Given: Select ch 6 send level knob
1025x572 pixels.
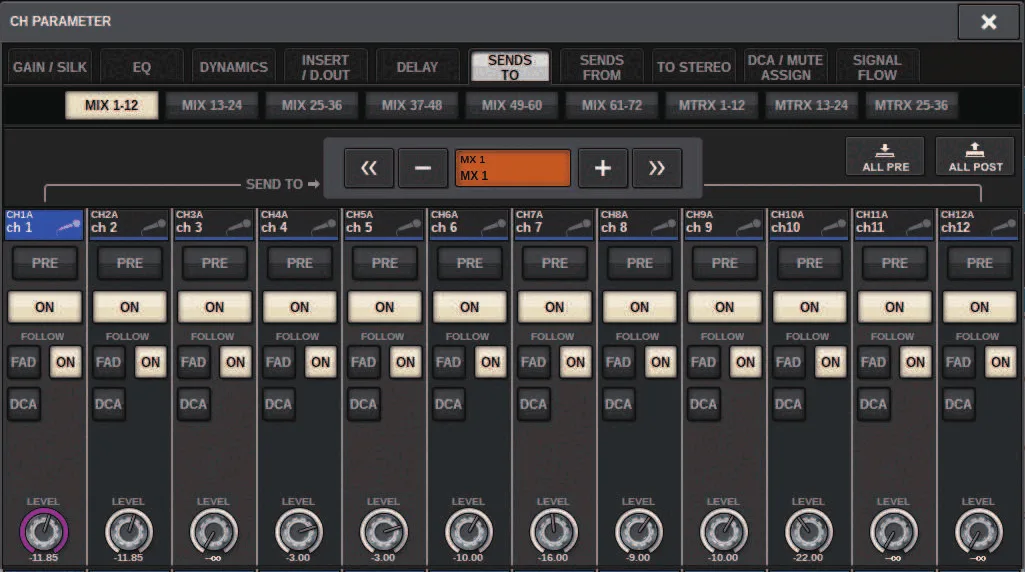Looking at the screenshot, I should click(469, 531).
